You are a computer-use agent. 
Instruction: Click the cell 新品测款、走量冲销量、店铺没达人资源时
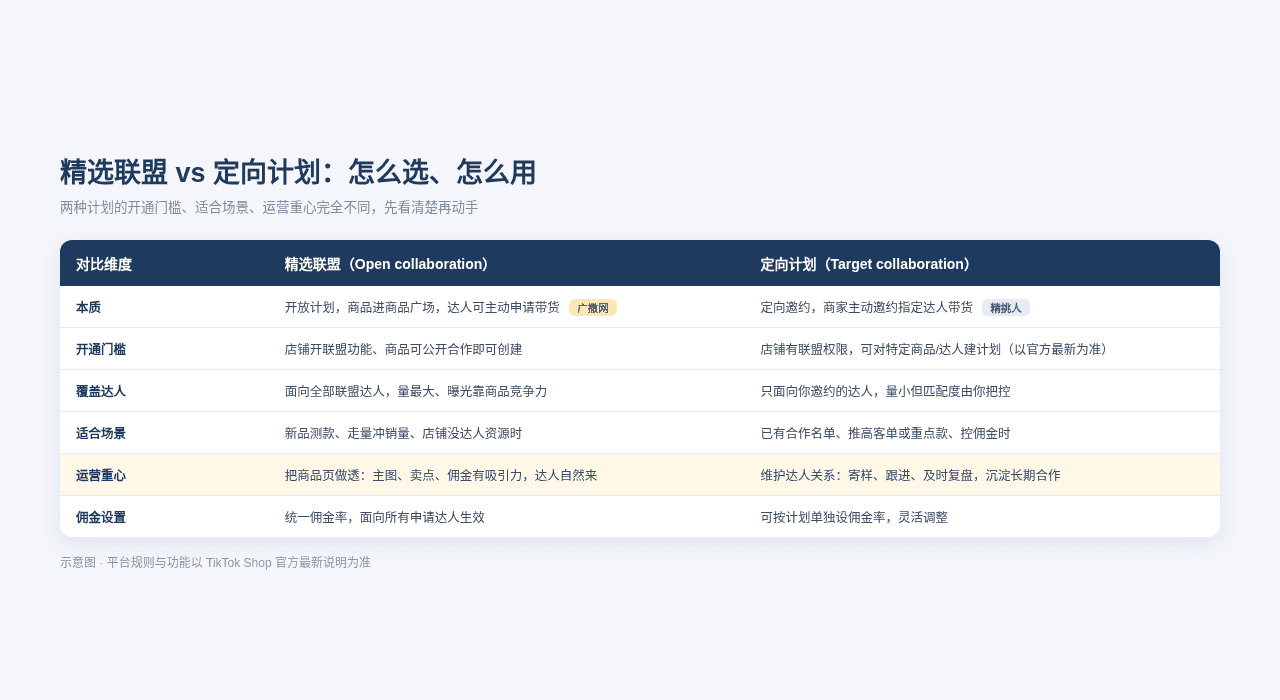click(404, 433)
